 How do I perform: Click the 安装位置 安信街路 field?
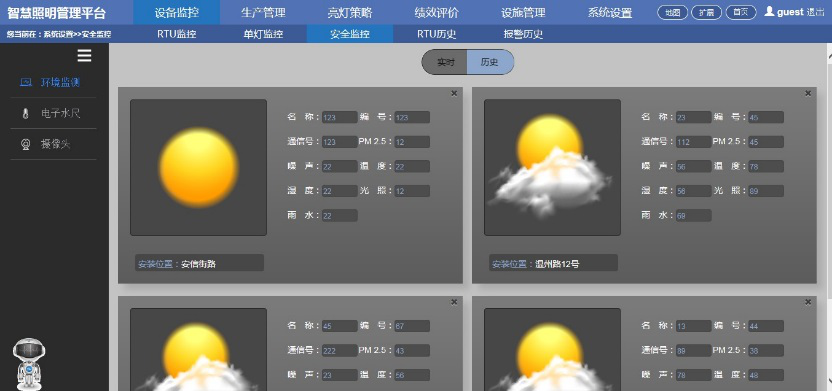coord(199,263)
